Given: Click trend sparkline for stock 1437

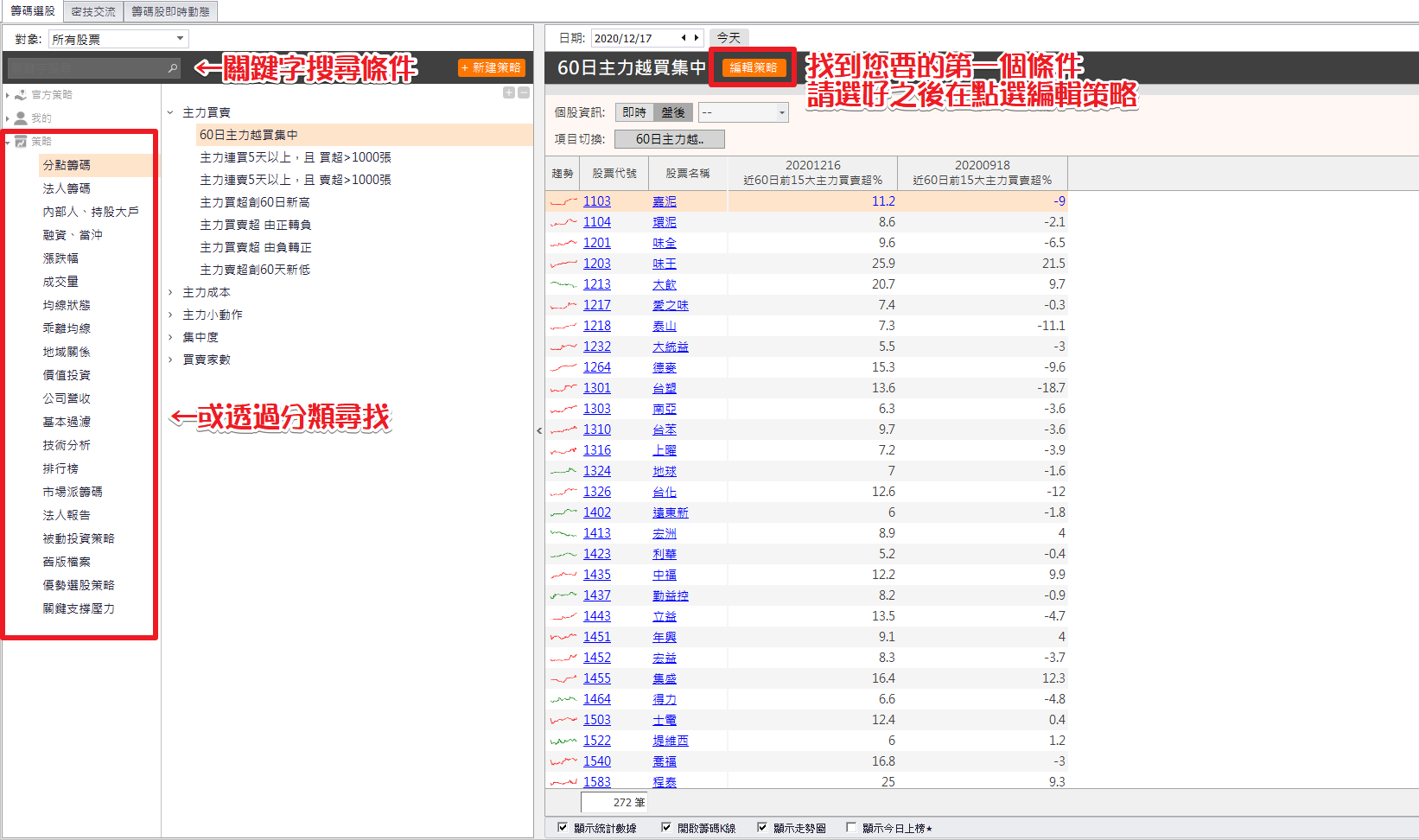Looking at the screenshot, I should [563, 595].
